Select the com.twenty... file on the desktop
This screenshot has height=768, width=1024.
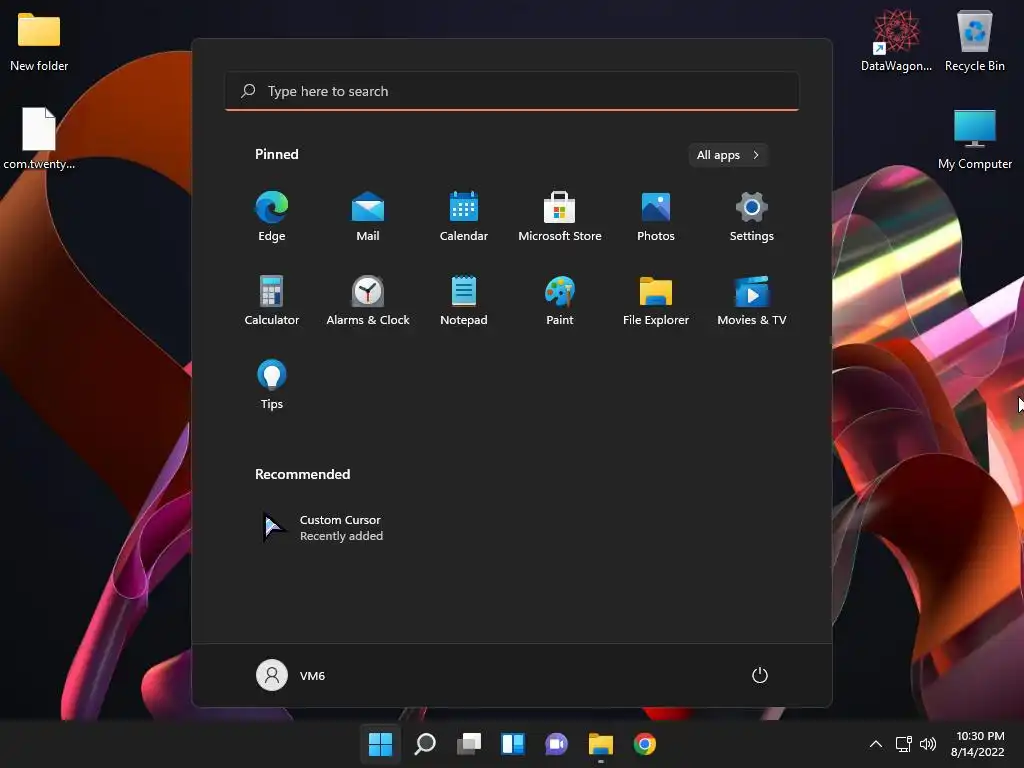pos(39,138)
